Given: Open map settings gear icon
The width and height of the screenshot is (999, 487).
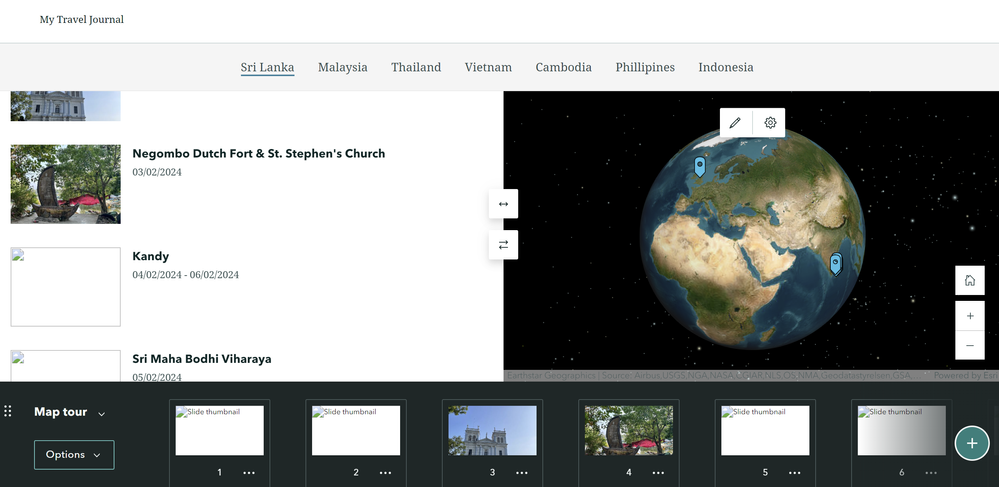Looking at the screenshot, I should pos(770,122).
